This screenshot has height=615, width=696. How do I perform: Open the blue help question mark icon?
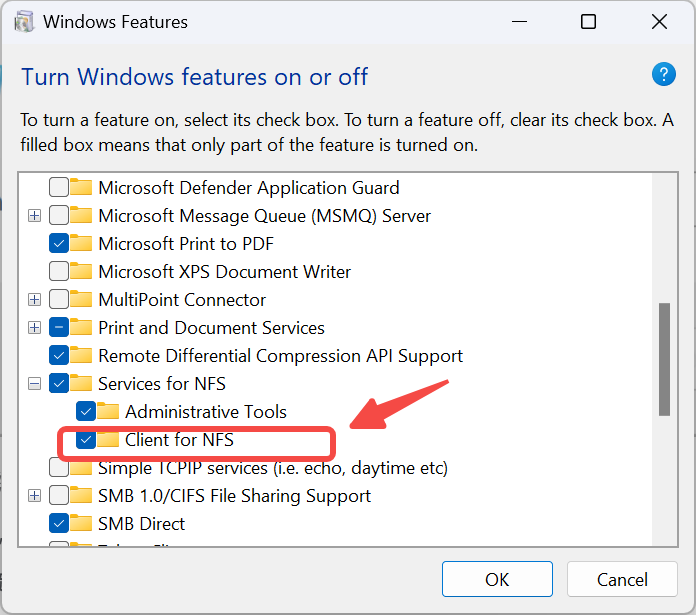664,74
